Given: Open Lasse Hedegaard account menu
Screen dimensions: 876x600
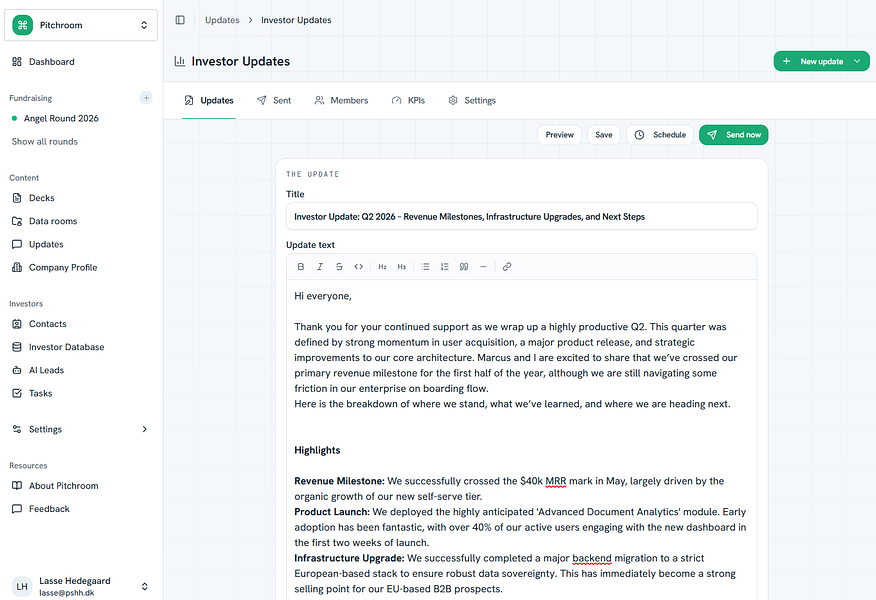Looking at the screenshot, I should click(81, 587).
